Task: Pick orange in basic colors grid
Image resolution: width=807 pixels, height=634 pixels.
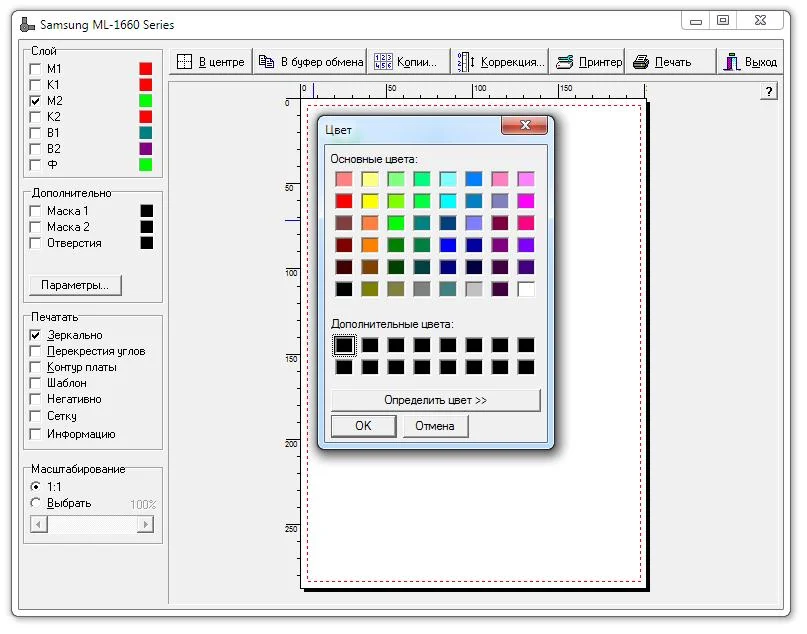Action: point(370,245)
